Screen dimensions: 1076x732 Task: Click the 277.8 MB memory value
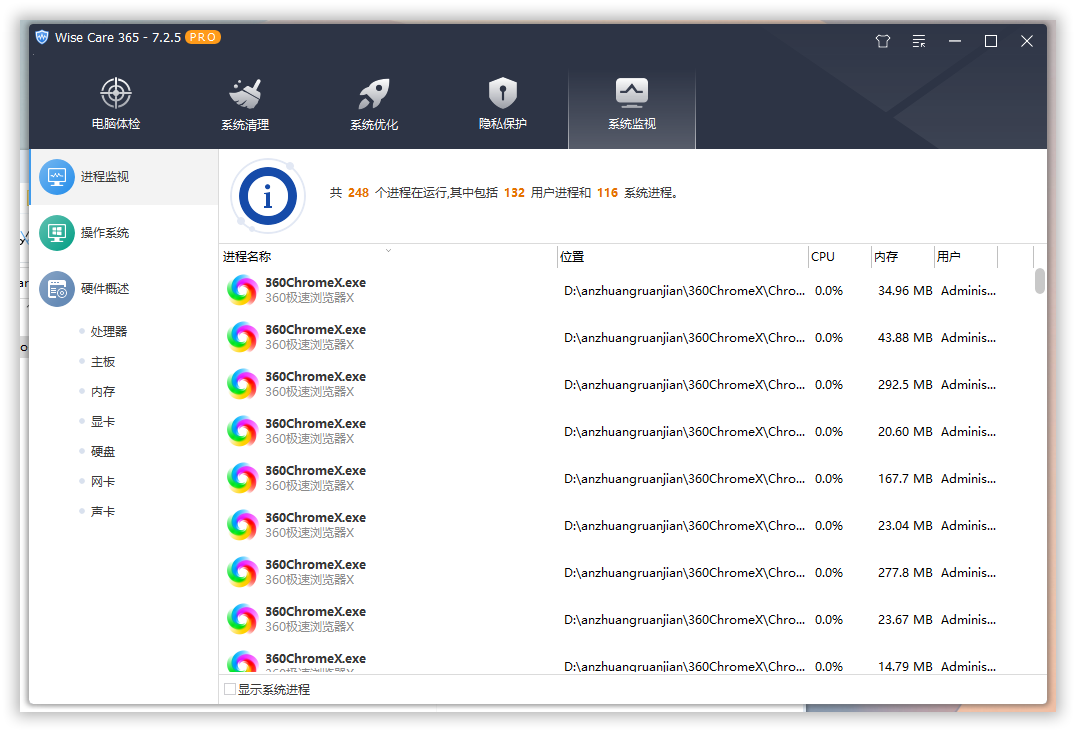(905, 573)
